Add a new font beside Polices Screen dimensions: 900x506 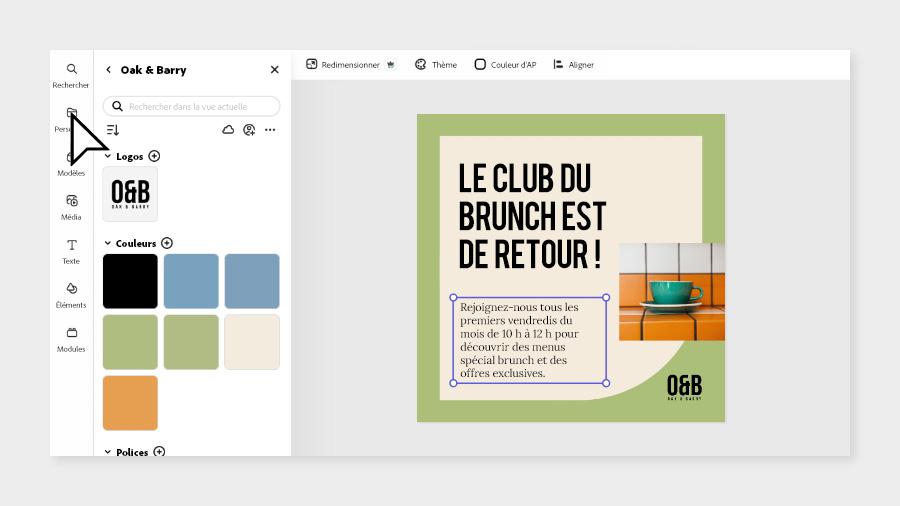159,451
